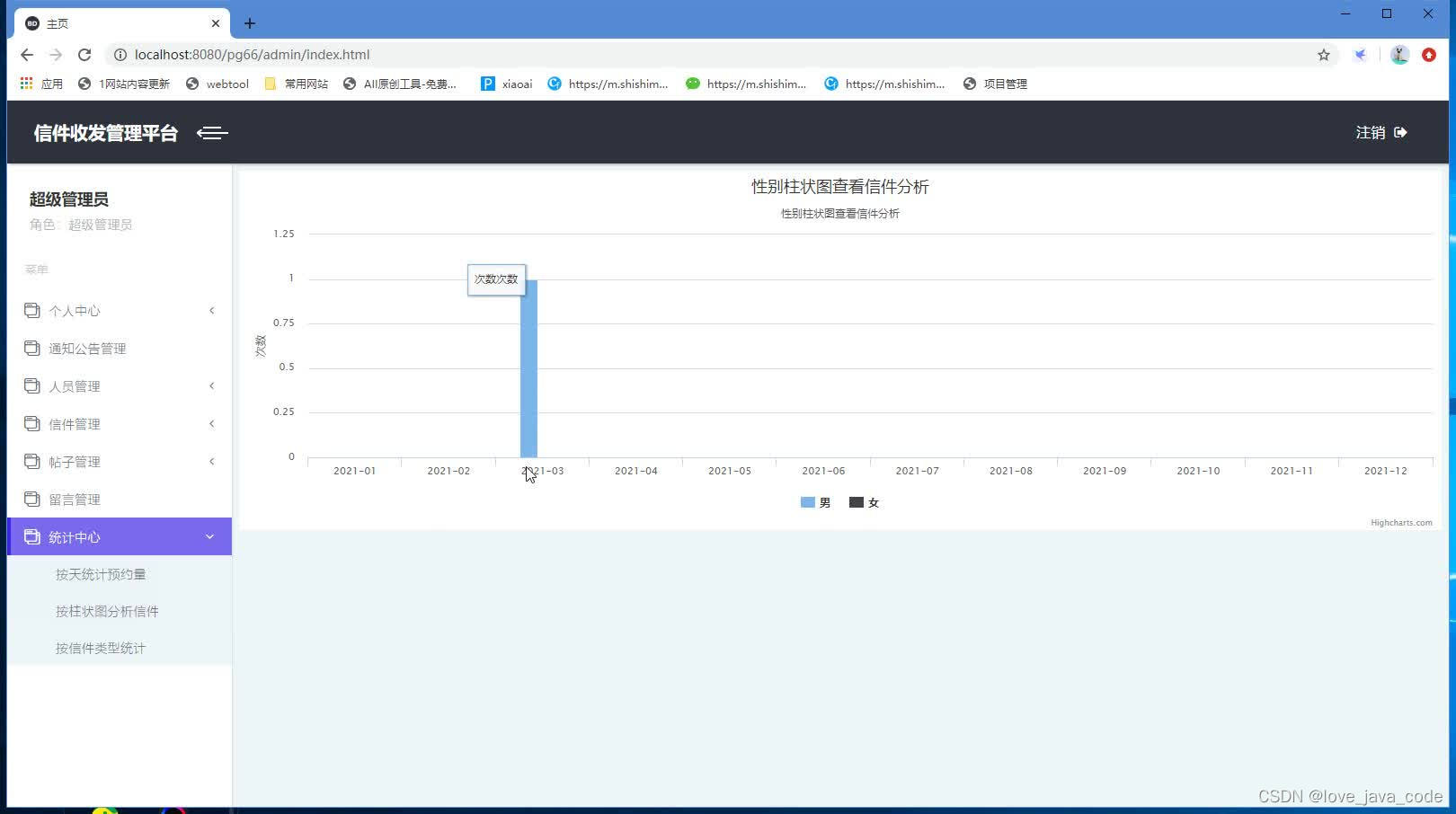The width and height of the screenshot is (1456, 814).
Task: Toggle the sidebar collapse arrow icon
Action: click(x=212, y=133)
